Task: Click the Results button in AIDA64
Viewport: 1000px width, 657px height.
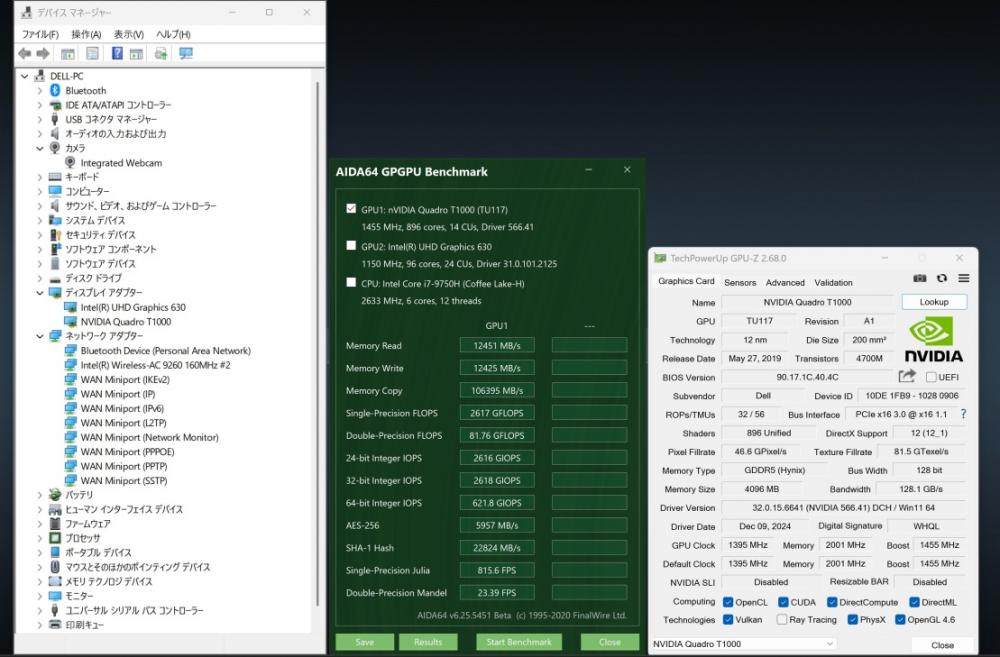Action: click(x=428, y=642)
